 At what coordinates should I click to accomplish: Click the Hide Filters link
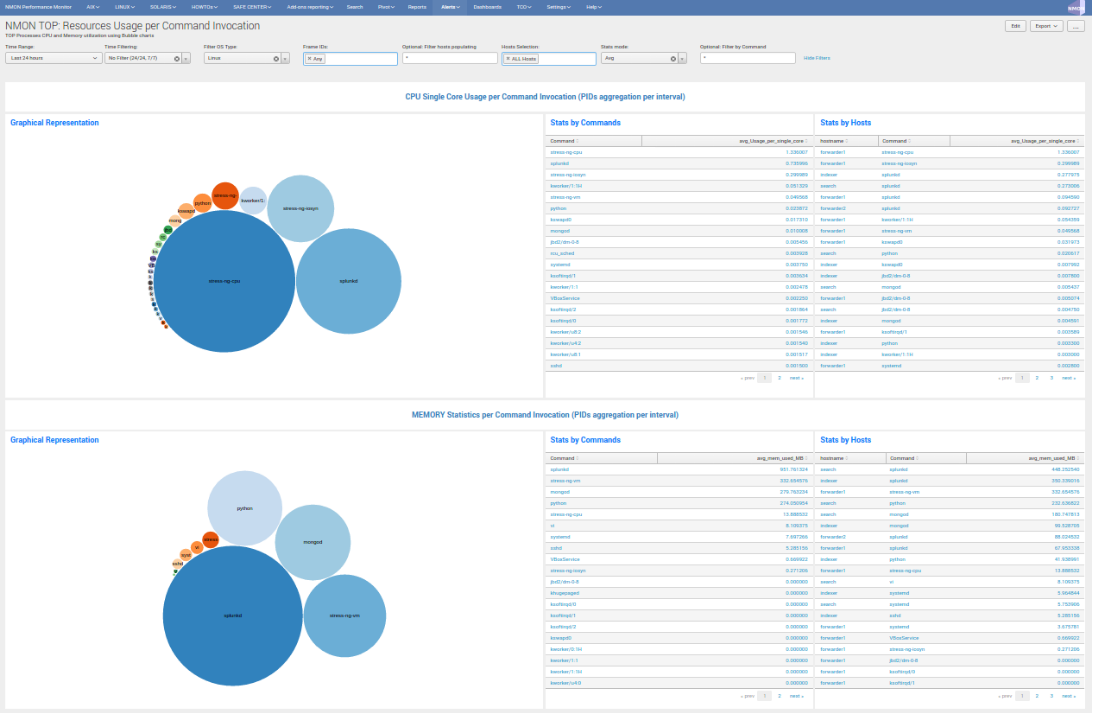point(816,58)
